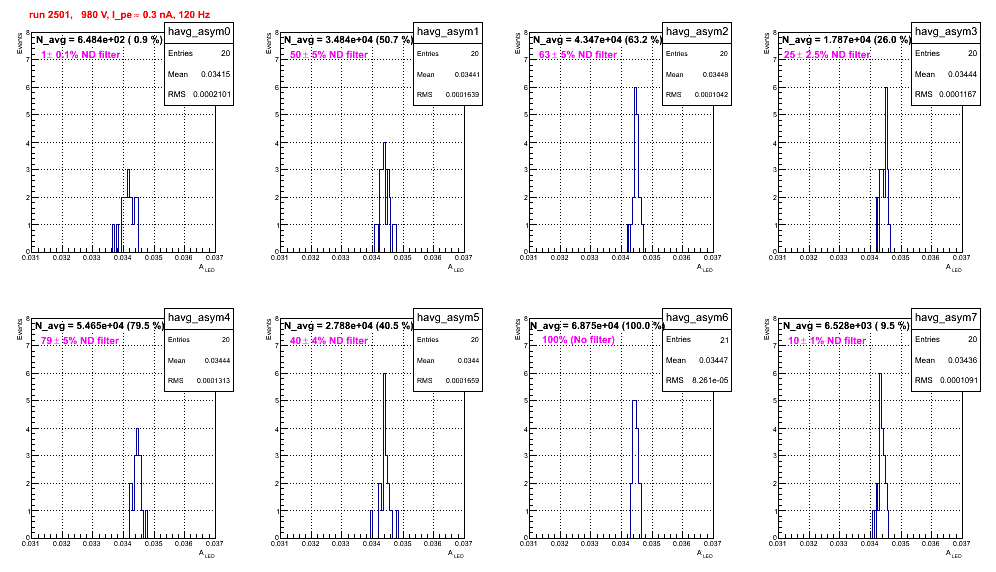Click N_avg = 5.465e+04 (79.5 %) label
Screen dimensions: 996x572
[x=99, y=325]
